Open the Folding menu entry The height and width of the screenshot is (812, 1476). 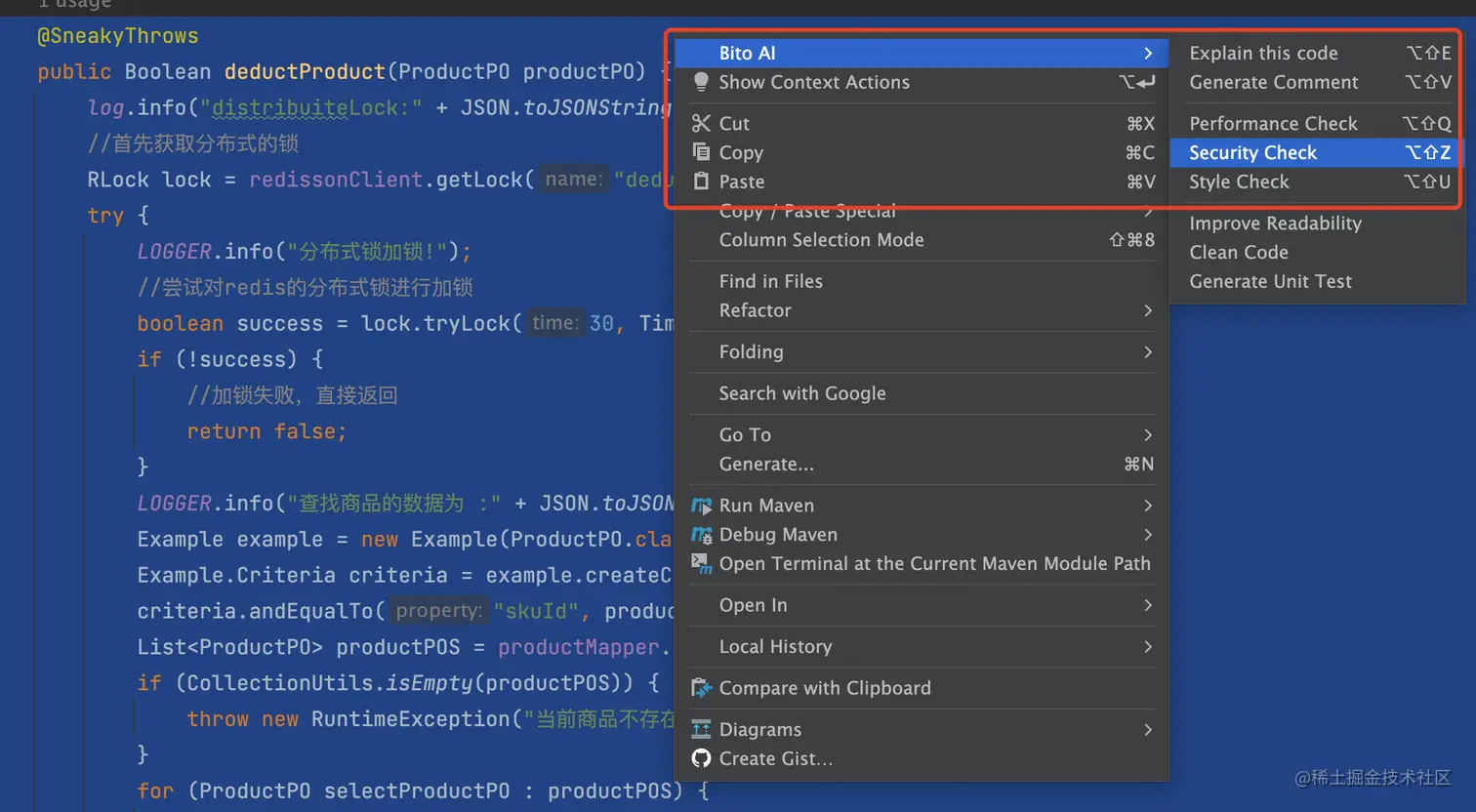pyautogui.click(x=922, y=351)
